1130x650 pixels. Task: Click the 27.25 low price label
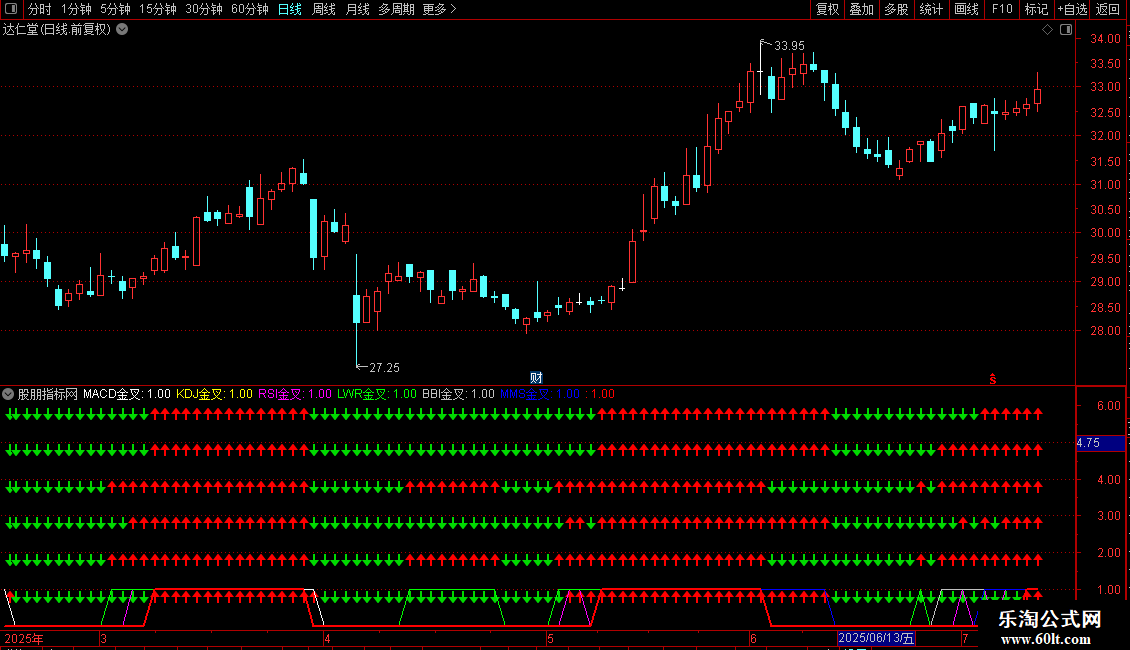(x=384, y=368)
